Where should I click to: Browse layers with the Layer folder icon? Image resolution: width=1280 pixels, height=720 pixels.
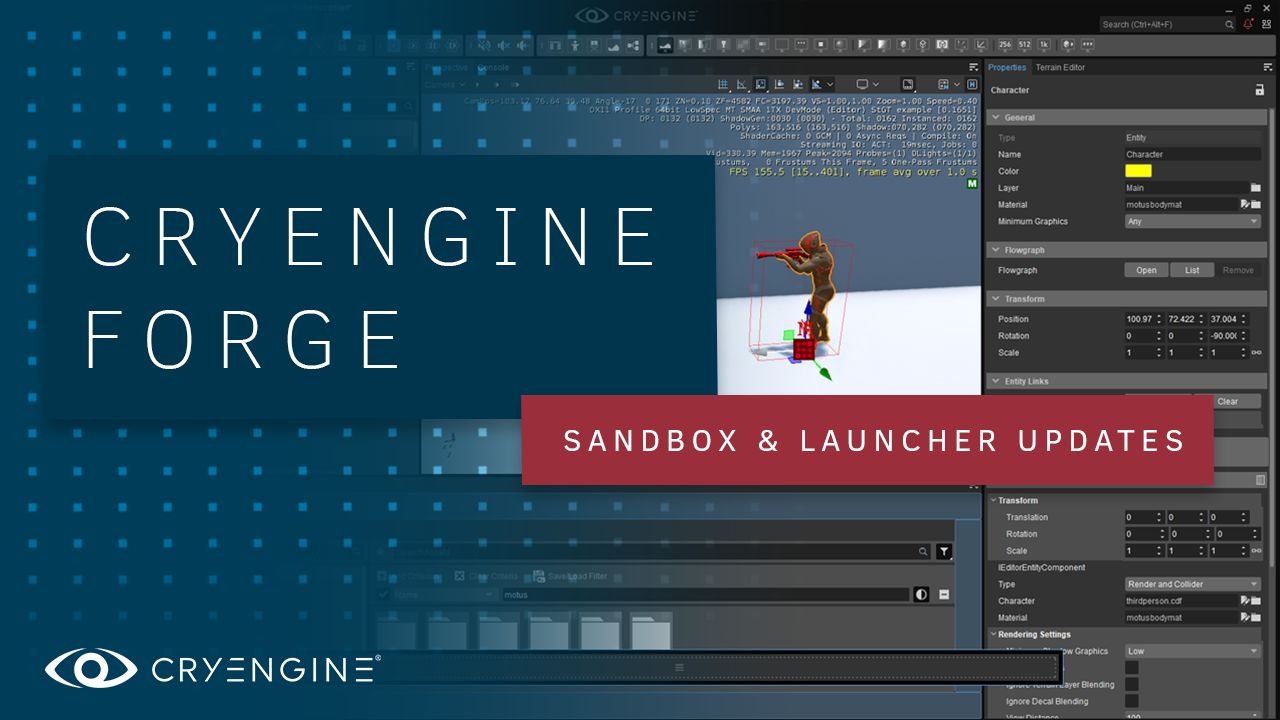coord(1256,188)
